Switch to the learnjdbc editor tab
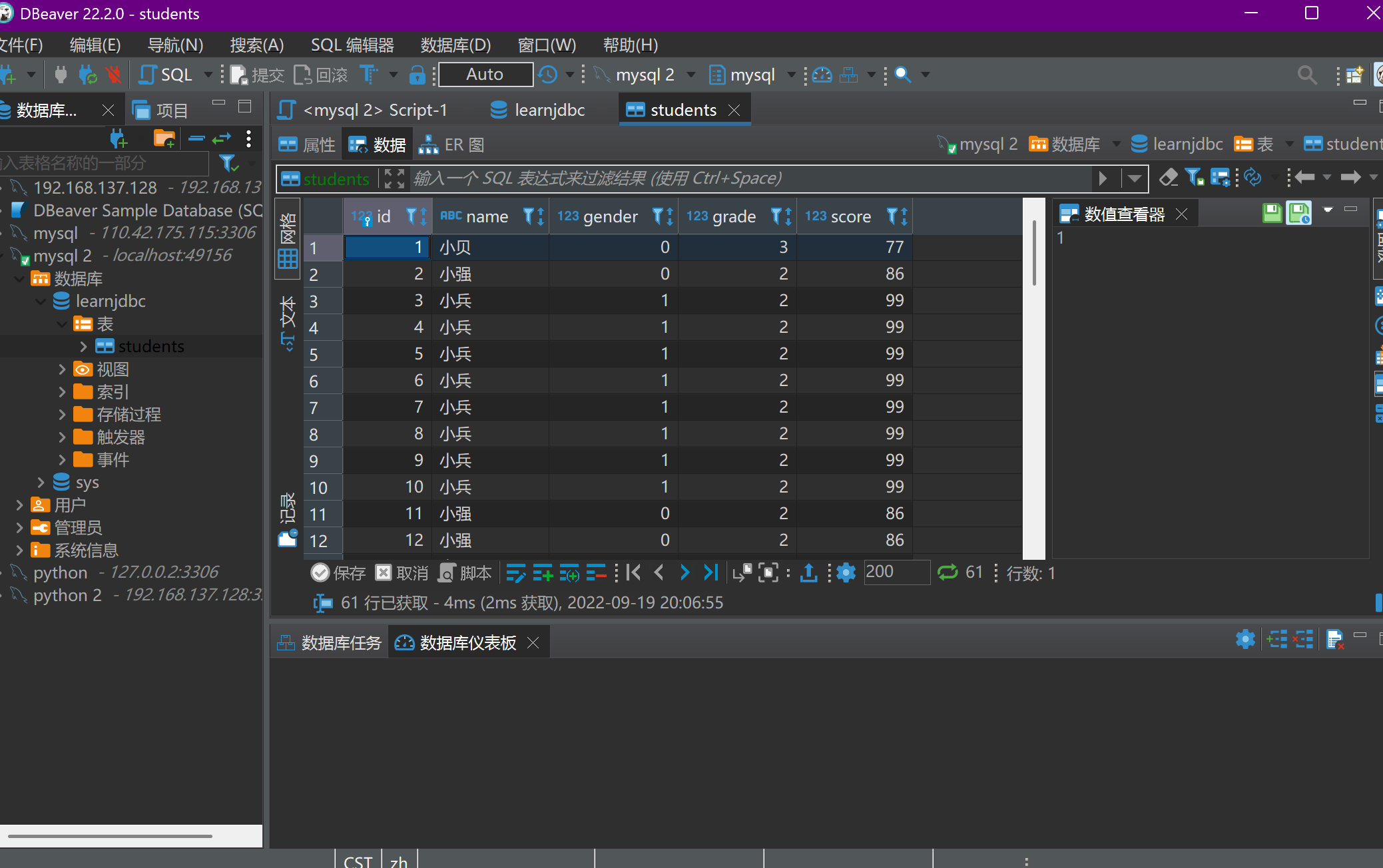Viewport: 1383px width, 868px height. 537,110
